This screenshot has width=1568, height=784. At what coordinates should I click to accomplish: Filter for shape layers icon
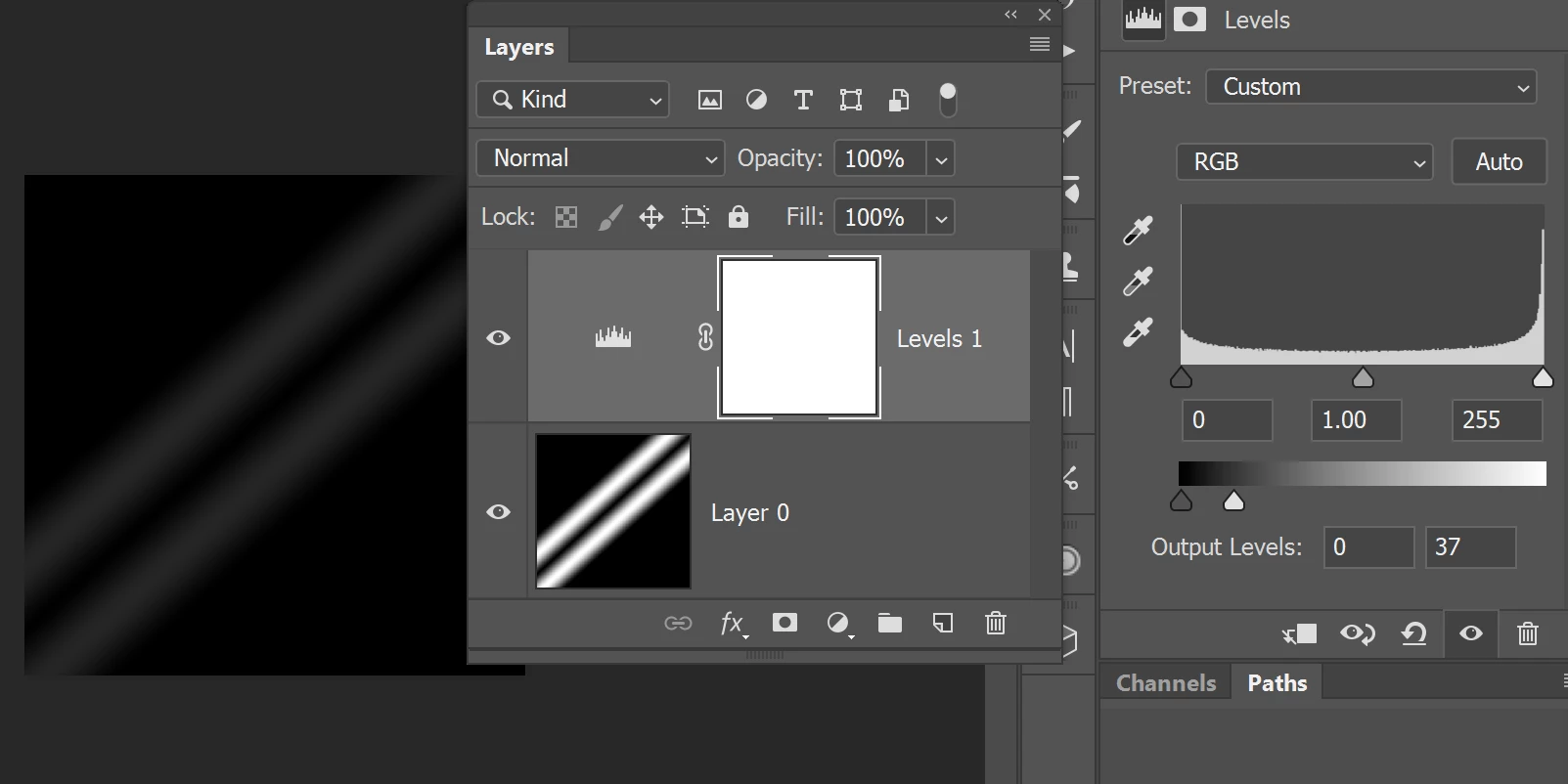click(x=851, y=100)
